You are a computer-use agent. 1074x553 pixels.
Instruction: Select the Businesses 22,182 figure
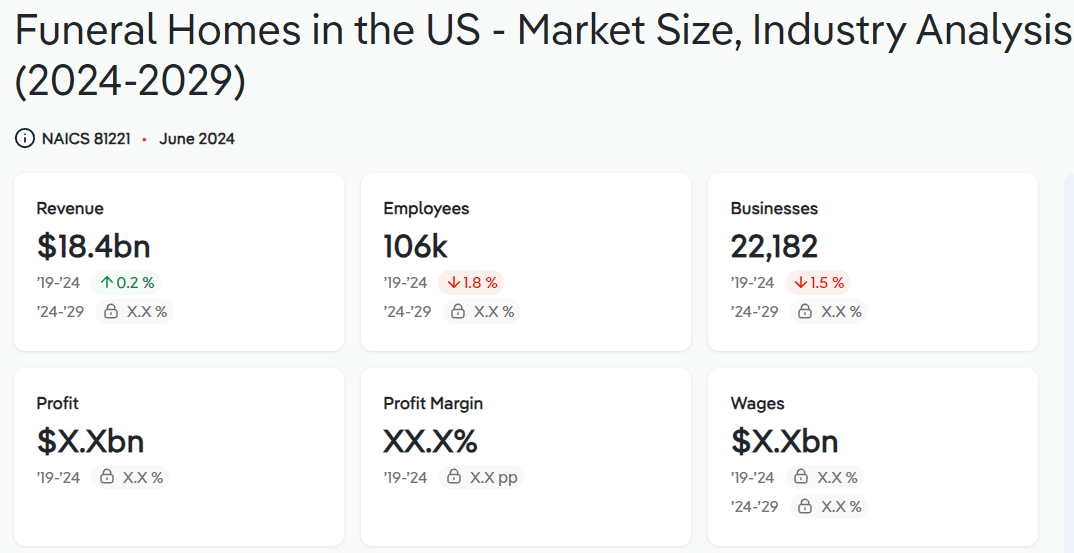click(774, 247)
